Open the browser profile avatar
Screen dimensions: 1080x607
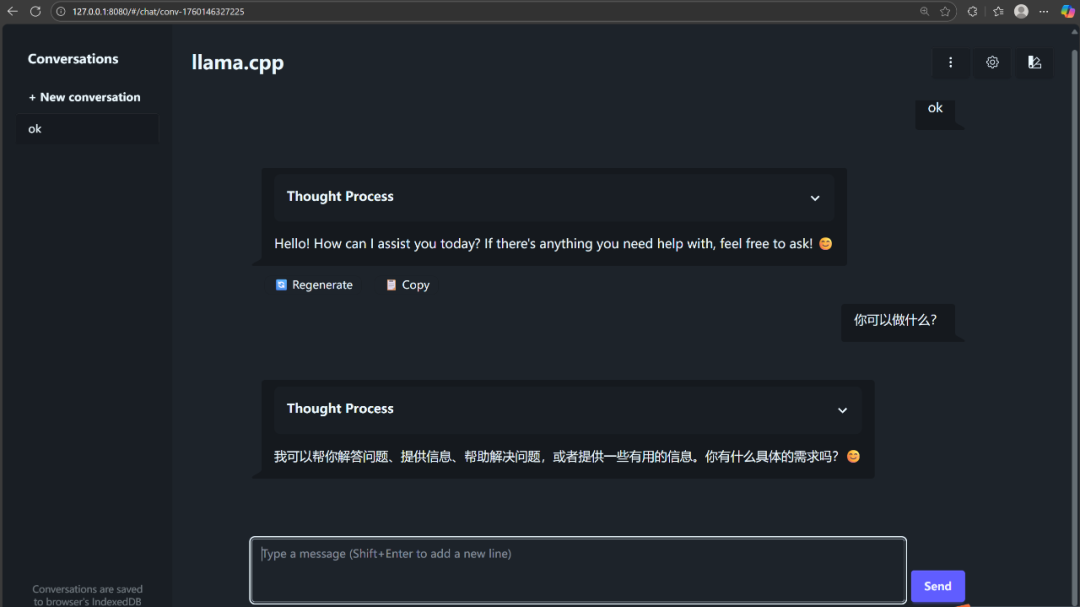click(x=1021, y=12)
